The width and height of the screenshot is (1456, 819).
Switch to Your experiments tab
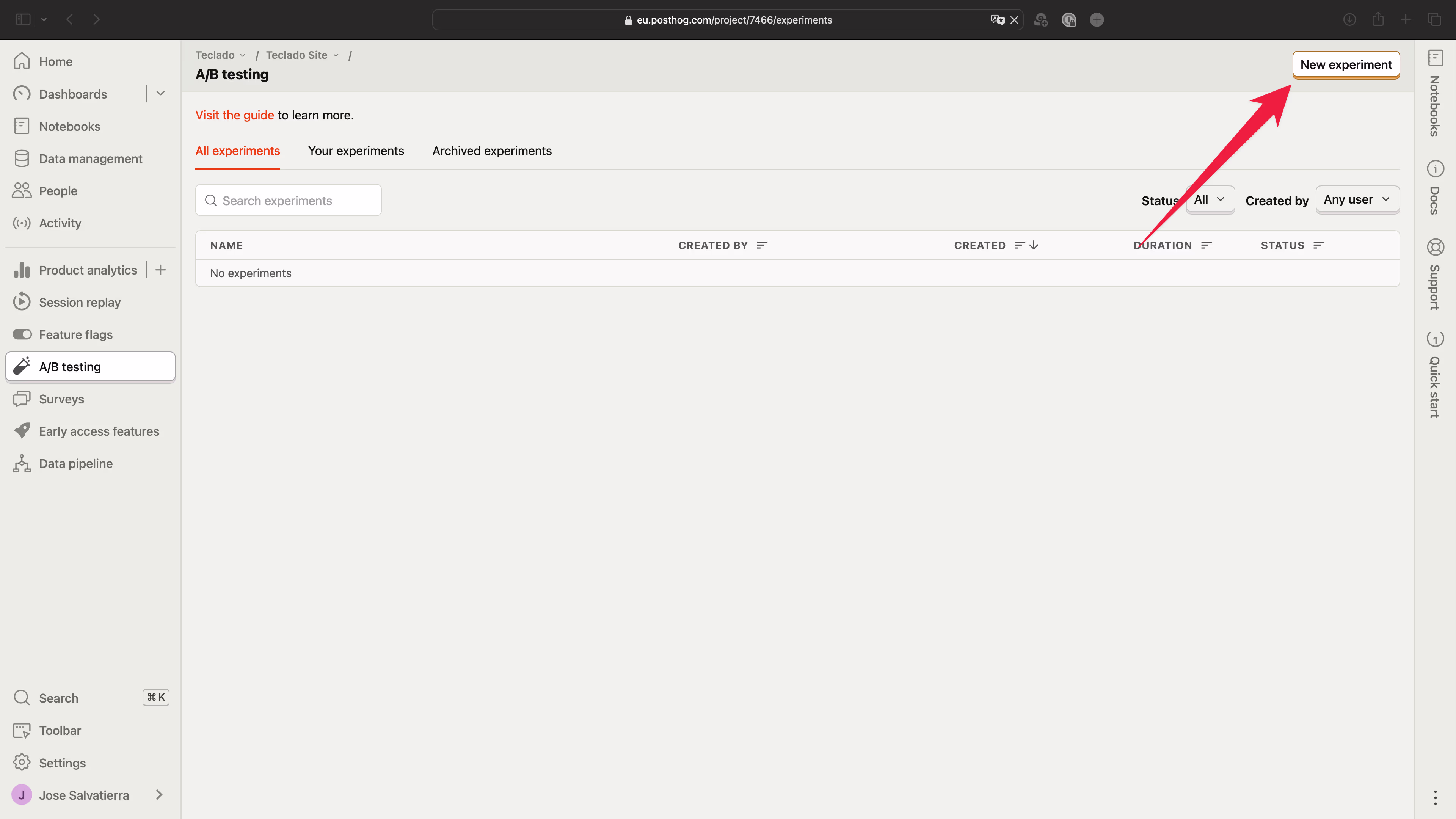(356, 151)
